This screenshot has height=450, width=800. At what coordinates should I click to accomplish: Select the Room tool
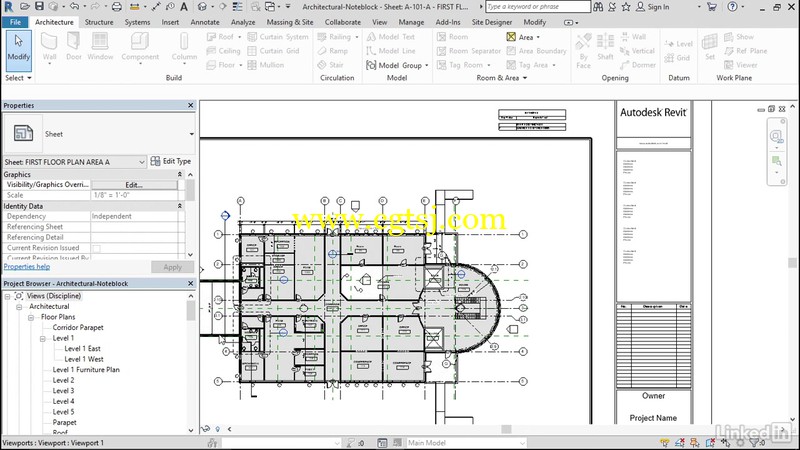pos(453,37)
